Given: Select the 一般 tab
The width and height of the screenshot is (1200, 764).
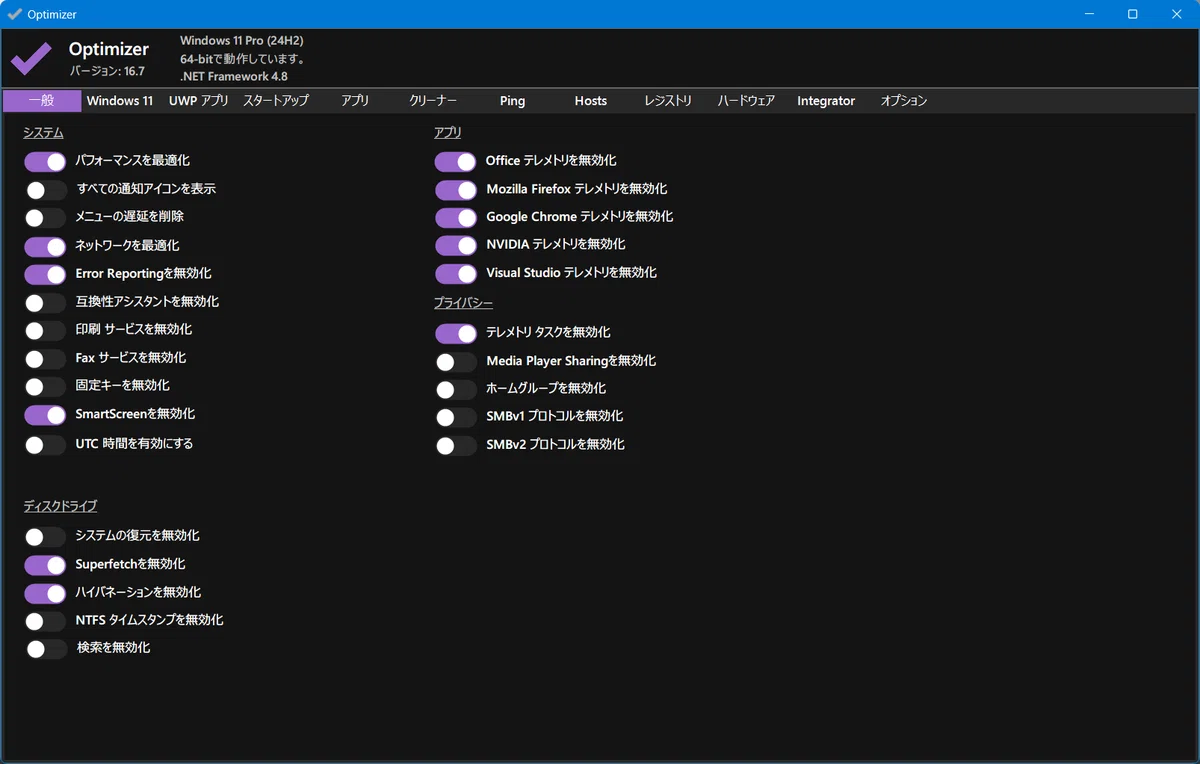Looking at the screenshot, I should 42,101.
